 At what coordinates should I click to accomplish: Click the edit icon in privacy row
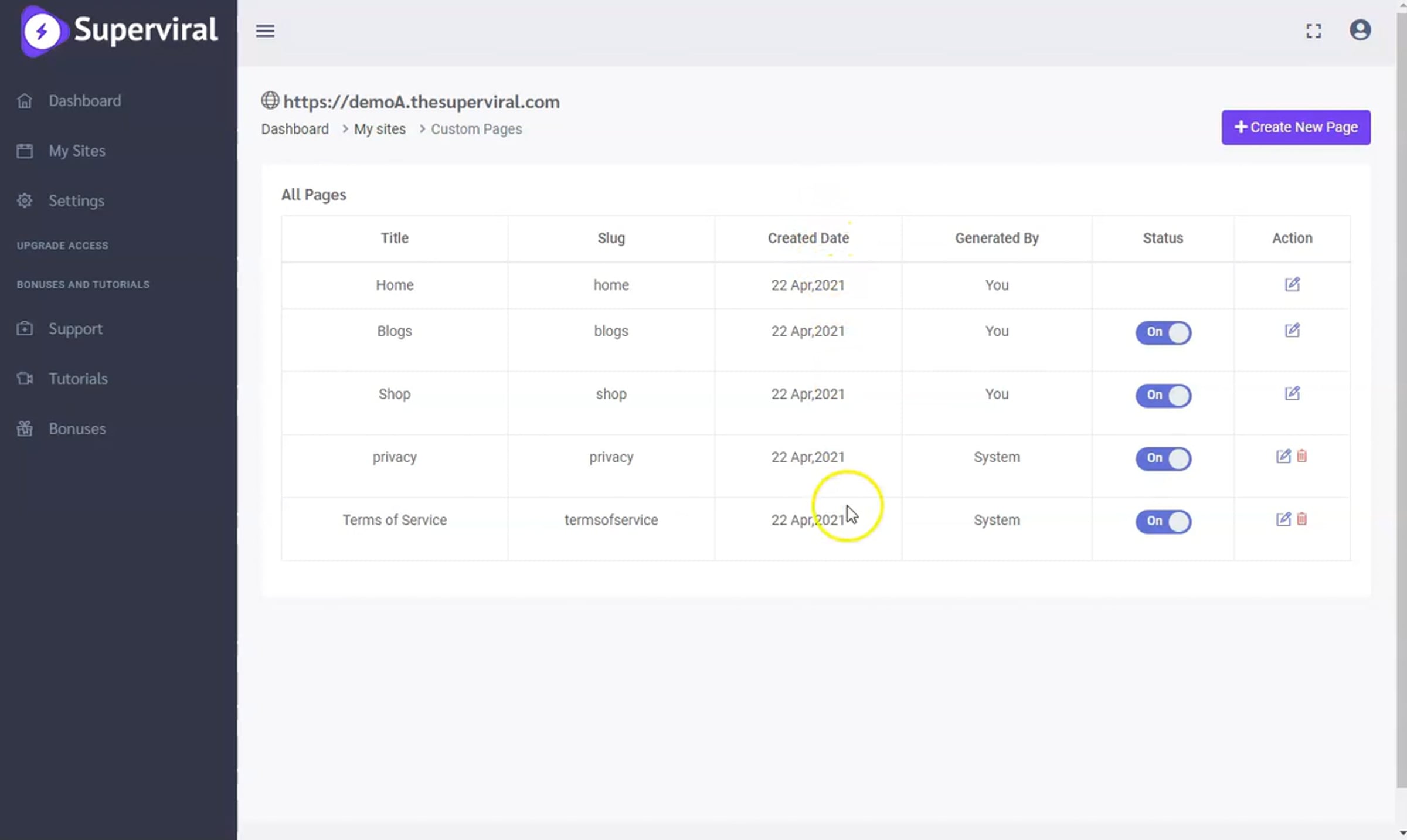(x=1283, y=456)
